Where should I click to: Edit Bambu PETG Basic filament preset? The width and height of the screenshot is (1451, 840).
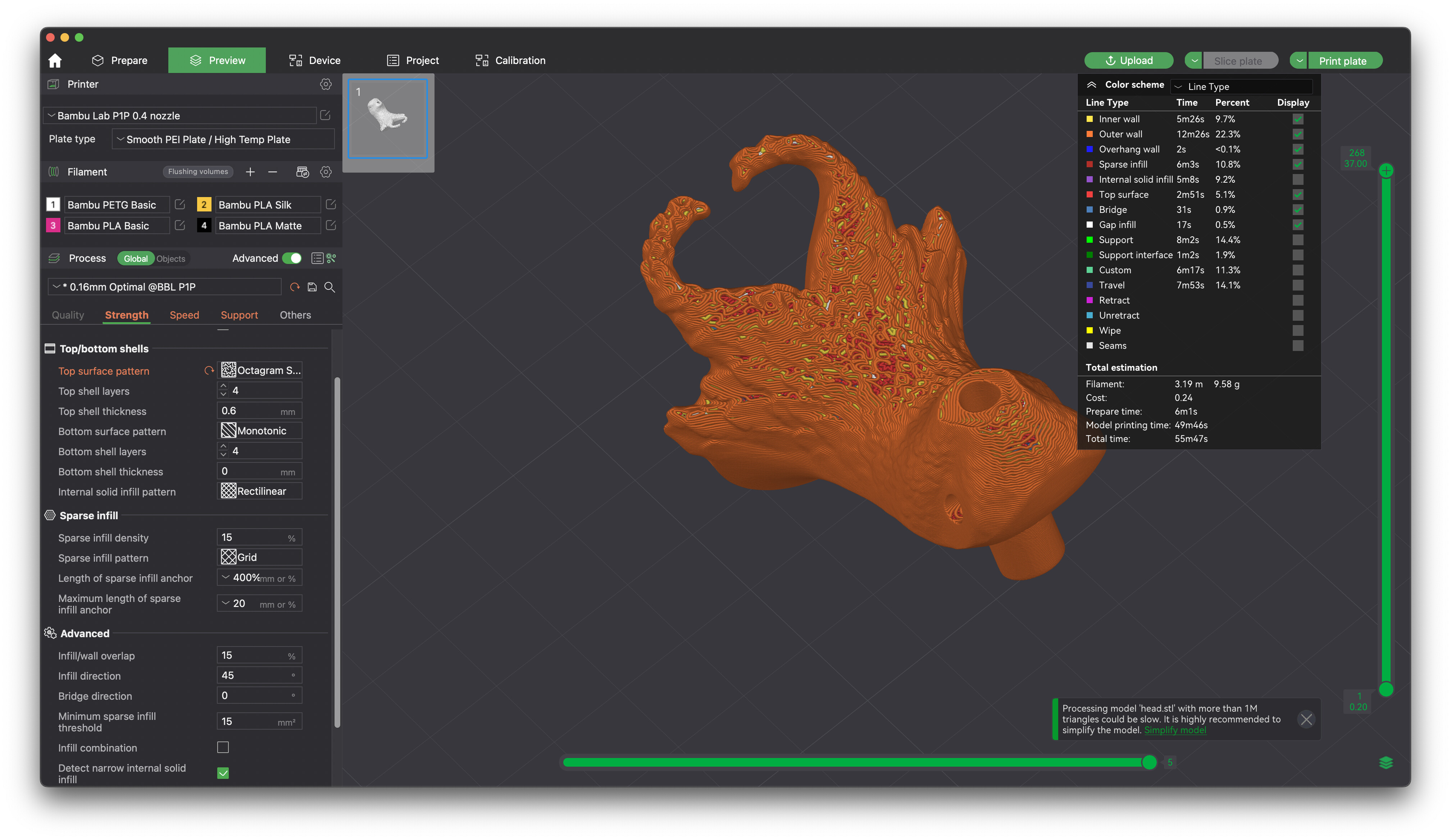click(x=179, y=204)
